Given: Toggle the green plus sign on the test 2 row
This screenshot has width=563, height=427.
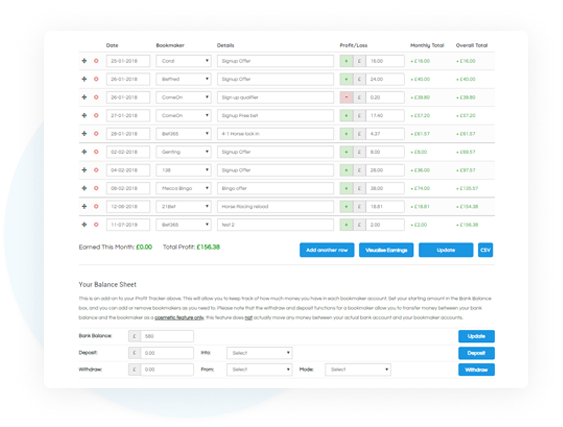Looking at the screenshot, I should (x=346, y=225).
